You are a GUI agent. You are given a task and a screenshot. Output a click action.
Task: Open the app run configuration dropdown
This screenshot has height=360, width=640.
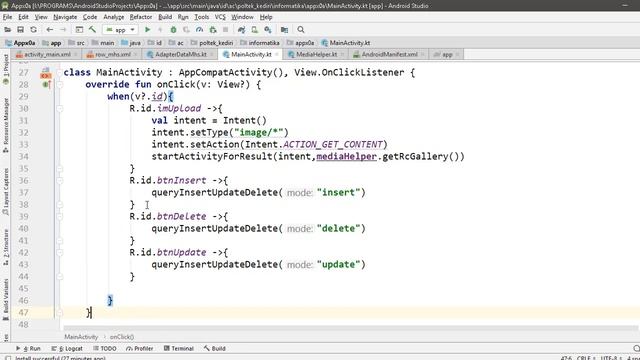click(x=120, y=30)
